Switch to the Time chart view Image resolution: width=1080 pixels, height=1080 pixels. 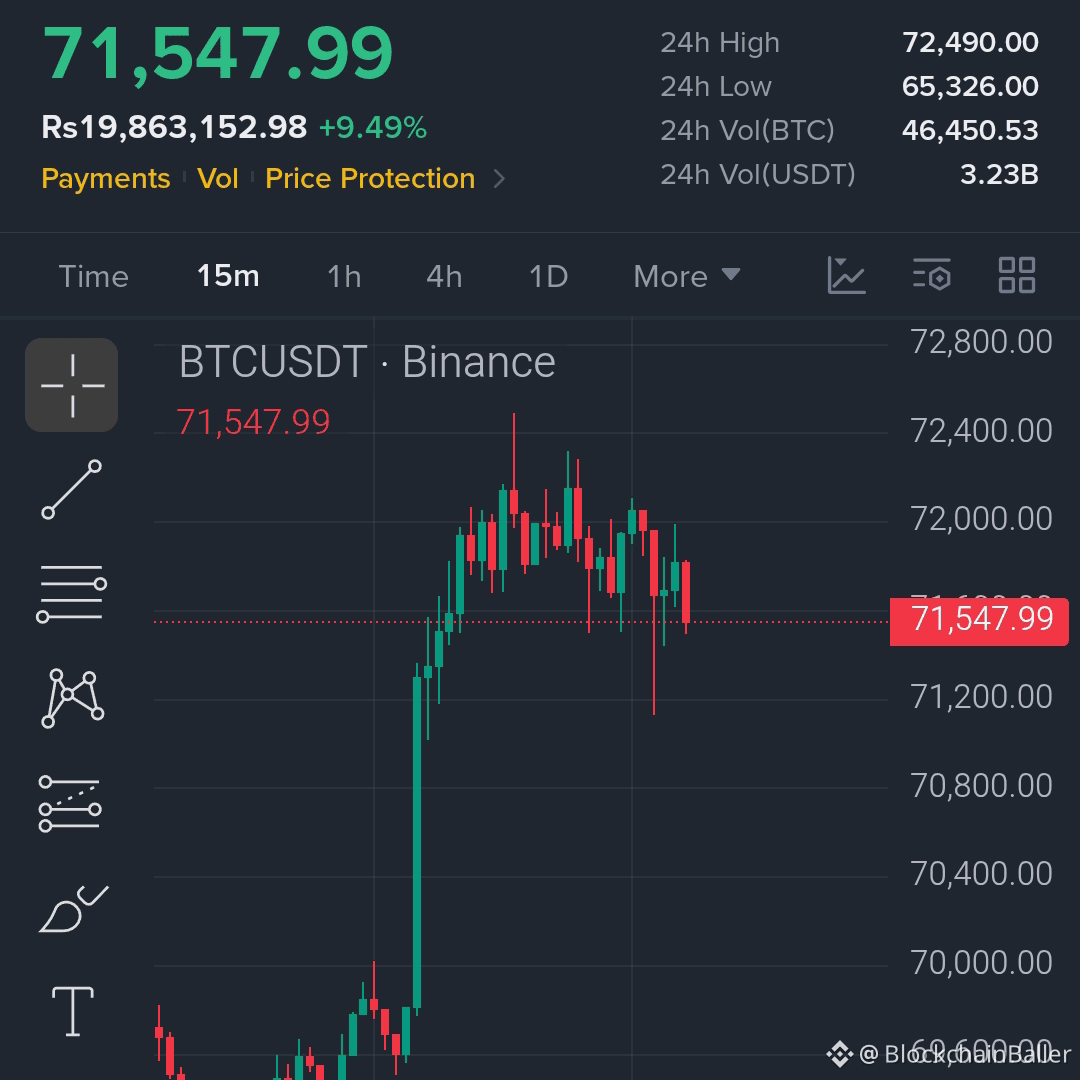[94, 276]
